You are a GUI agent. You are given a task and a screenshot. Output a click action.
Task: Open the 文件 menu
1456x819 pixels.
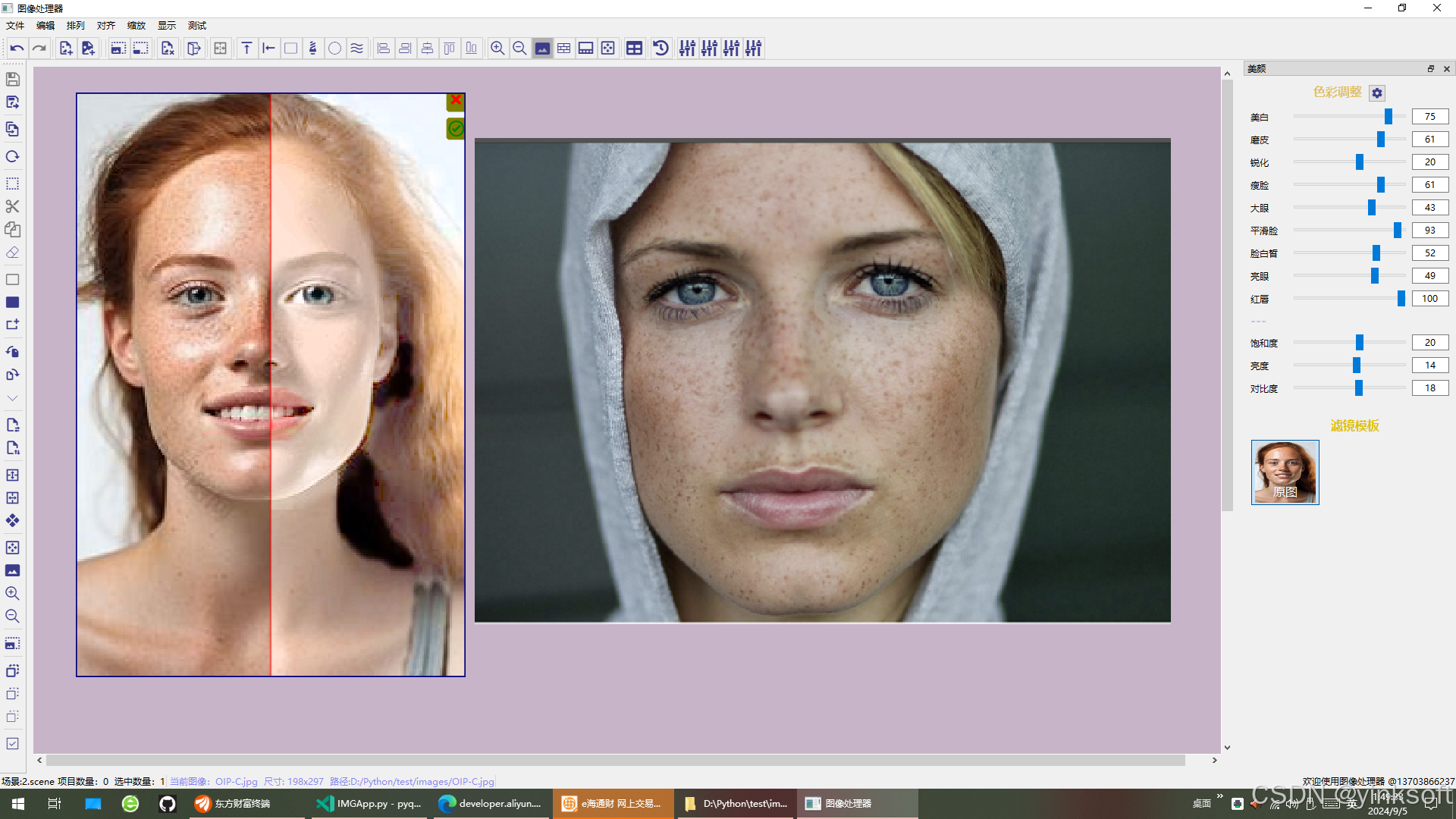coord(15,26)
